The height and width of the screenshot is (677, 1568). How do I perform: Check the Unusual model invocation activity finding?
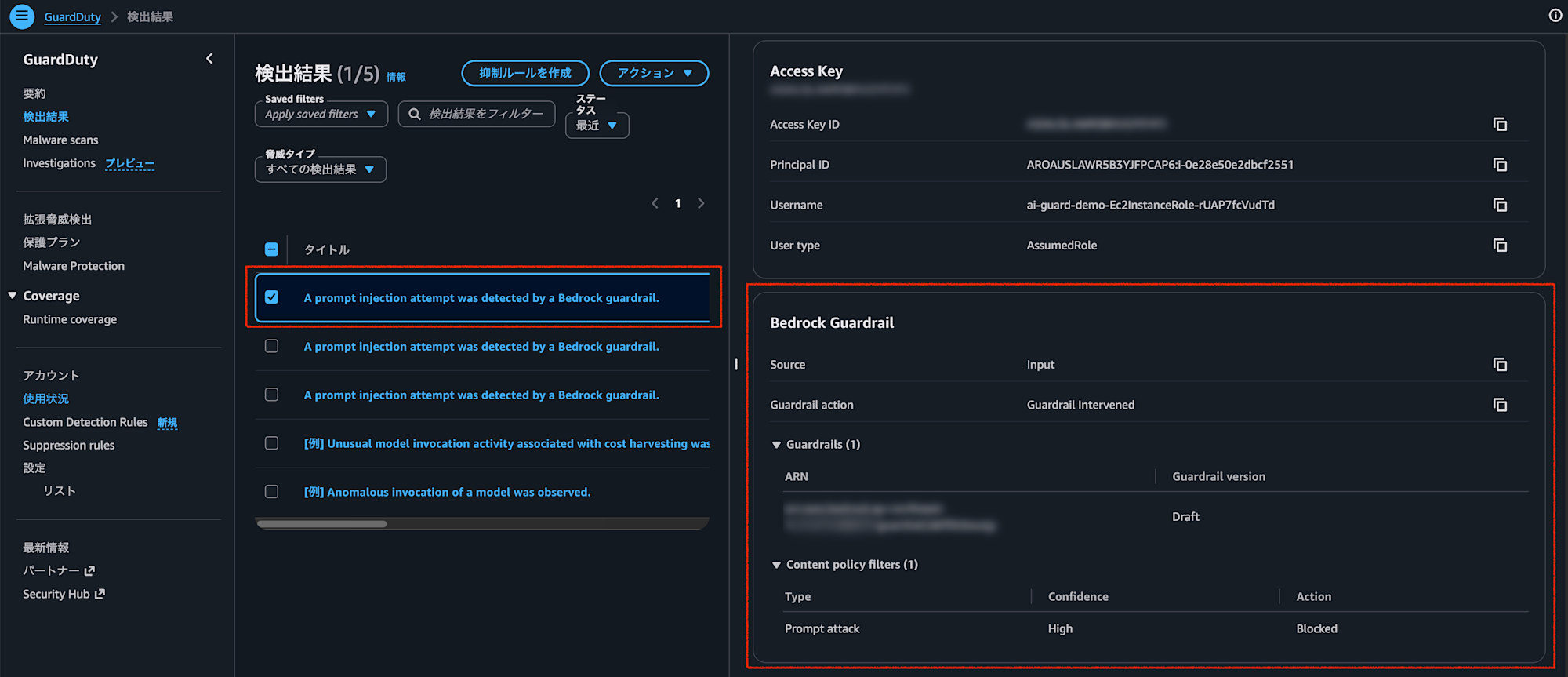pos(271,443)
